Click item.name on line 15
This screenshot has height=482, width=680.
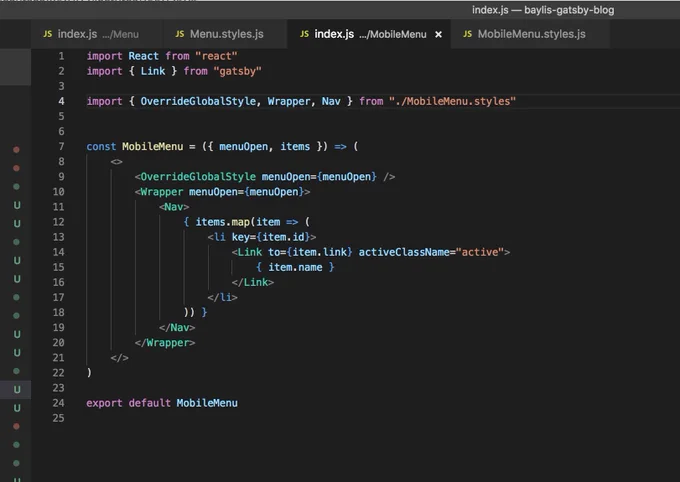point(295,267)
